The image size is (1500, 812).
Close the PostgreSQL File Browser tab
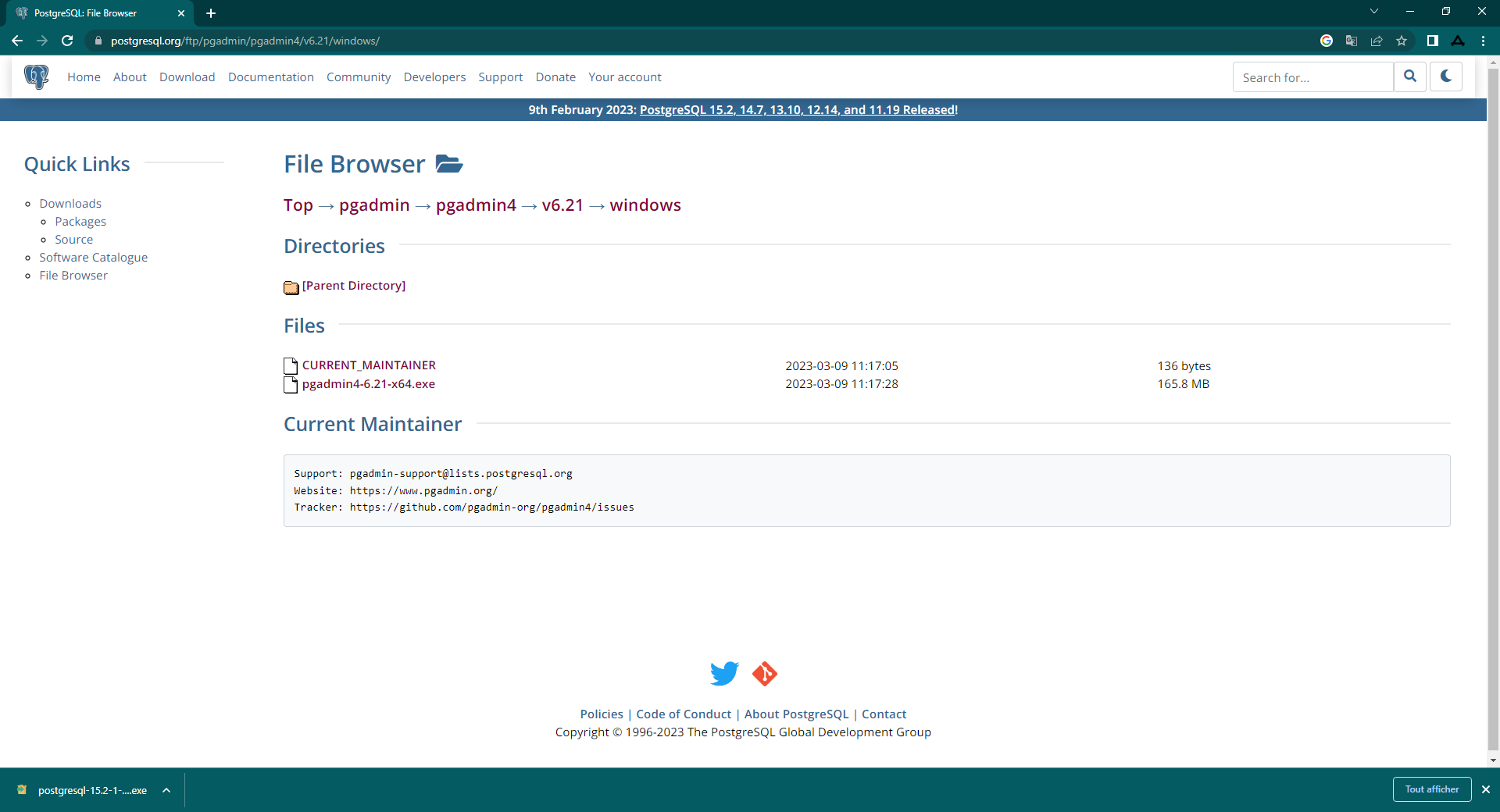pos(181,13)
